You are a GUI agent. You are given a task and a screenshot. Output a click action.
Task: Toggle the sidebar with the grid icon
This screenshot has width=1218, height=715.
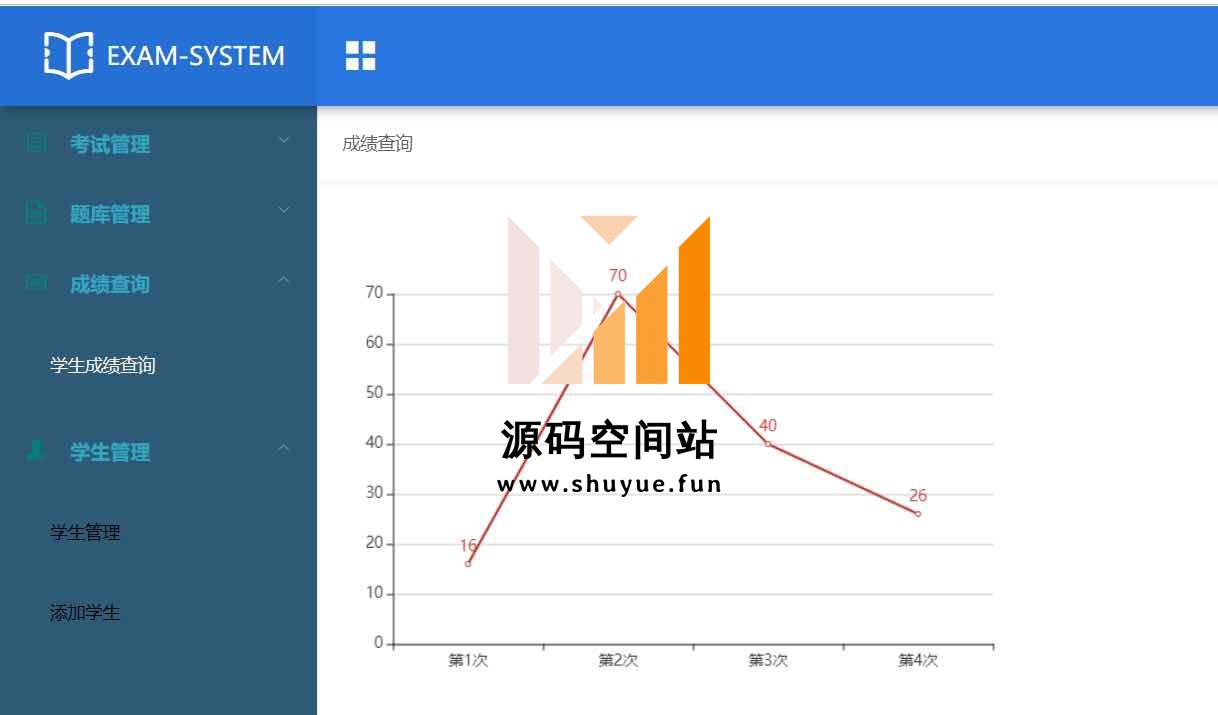click(360, 56)
